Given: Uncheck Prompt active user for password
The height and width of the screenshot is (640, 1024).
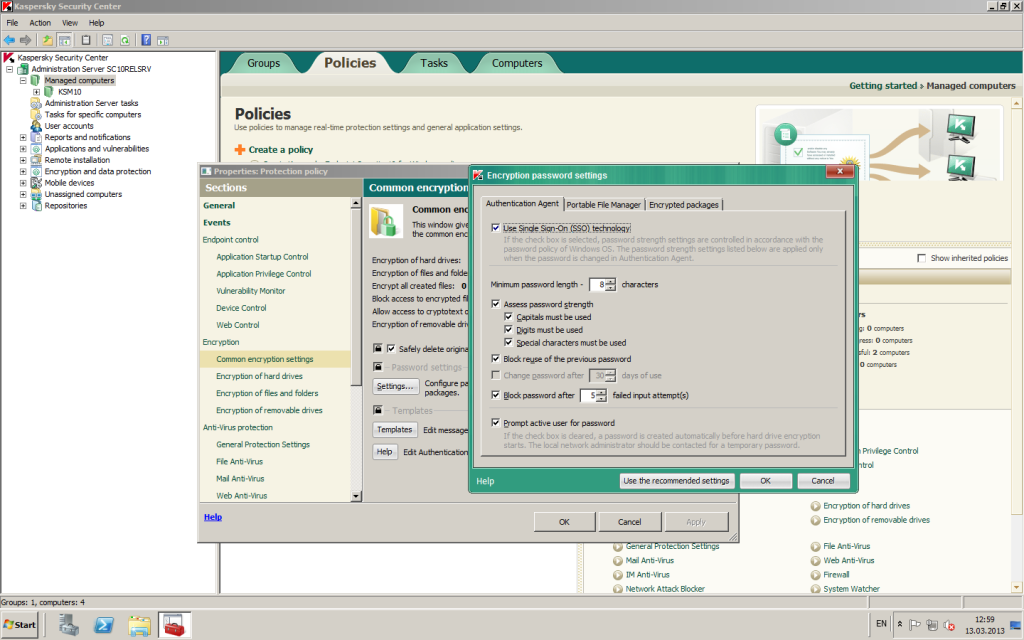Looking at the screenshot, I should pos(496,423).
